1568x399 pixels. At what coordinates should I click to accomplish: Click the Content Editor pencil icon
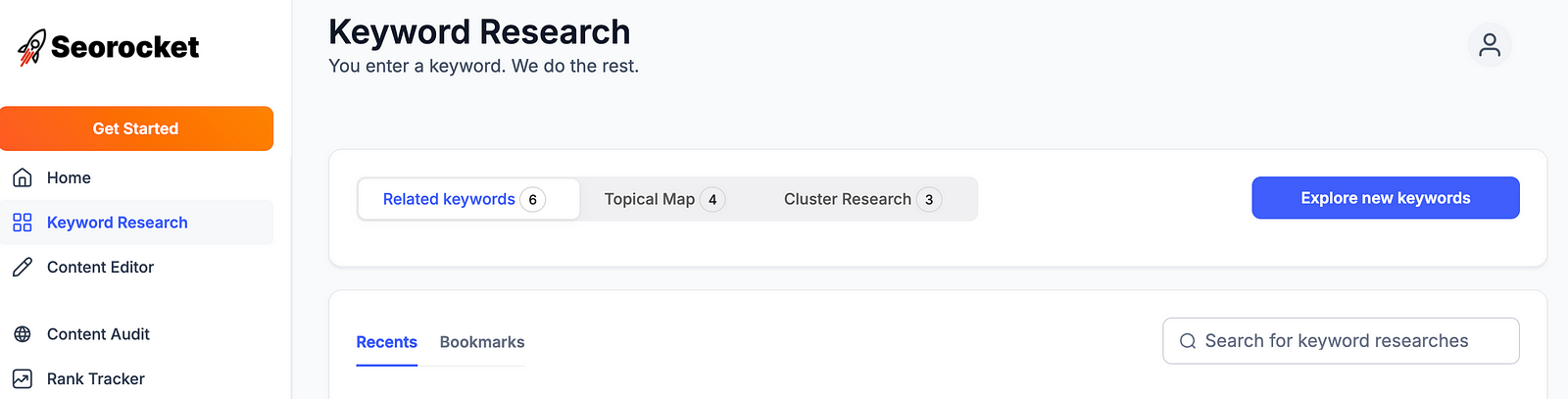[23, 267]
